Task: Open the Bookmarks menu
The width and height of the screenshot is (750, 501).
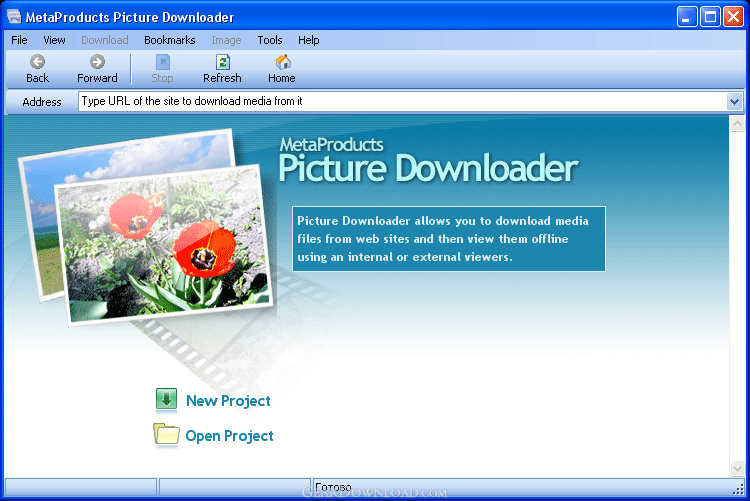Action: click(x=170, y=40)
